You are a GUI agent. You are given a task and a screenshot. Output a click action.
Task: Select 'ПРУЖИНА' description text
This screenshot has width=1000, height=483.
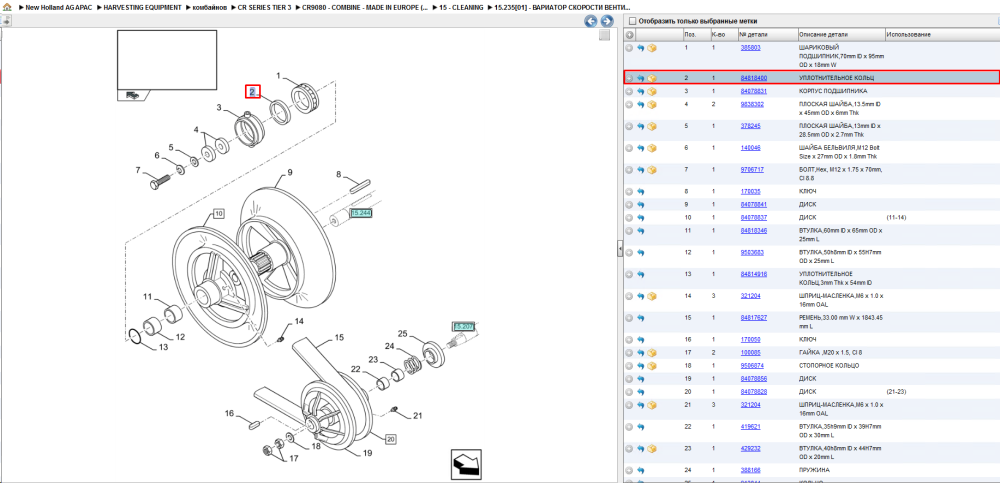click(x=814, y=470)
